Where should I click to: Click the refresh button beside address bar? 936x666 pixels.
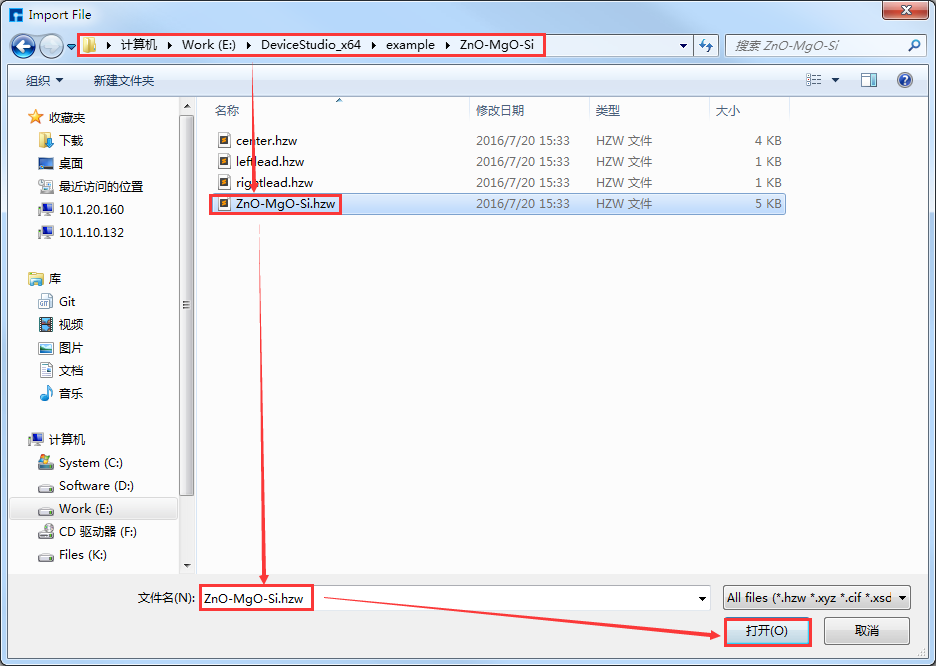tap(707, 46)
